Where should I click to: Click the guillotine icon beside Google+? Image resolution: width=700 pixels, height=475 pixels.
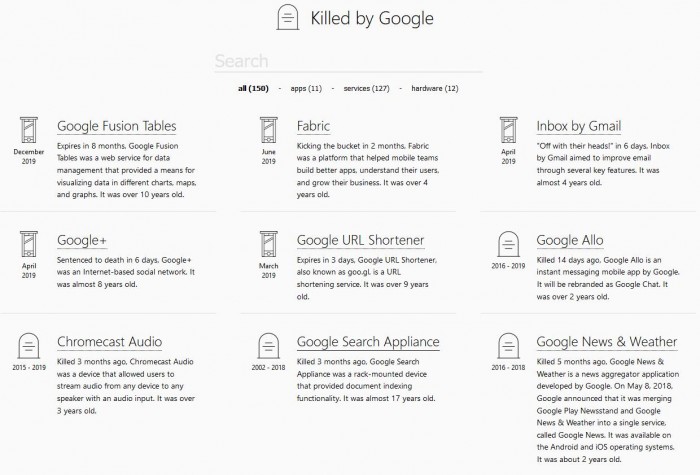point(29,245)
